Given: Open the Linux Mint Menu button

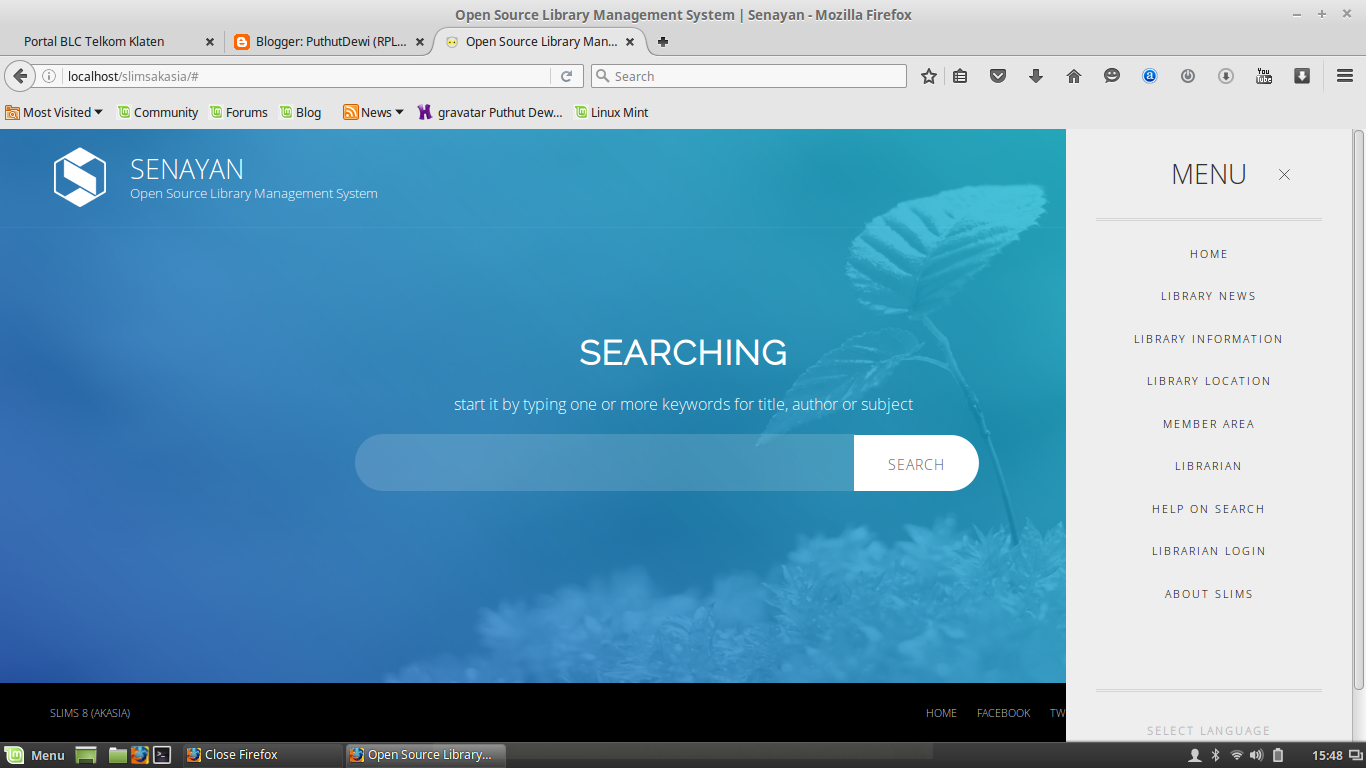Looking at the screenshot, I should 35,755.
